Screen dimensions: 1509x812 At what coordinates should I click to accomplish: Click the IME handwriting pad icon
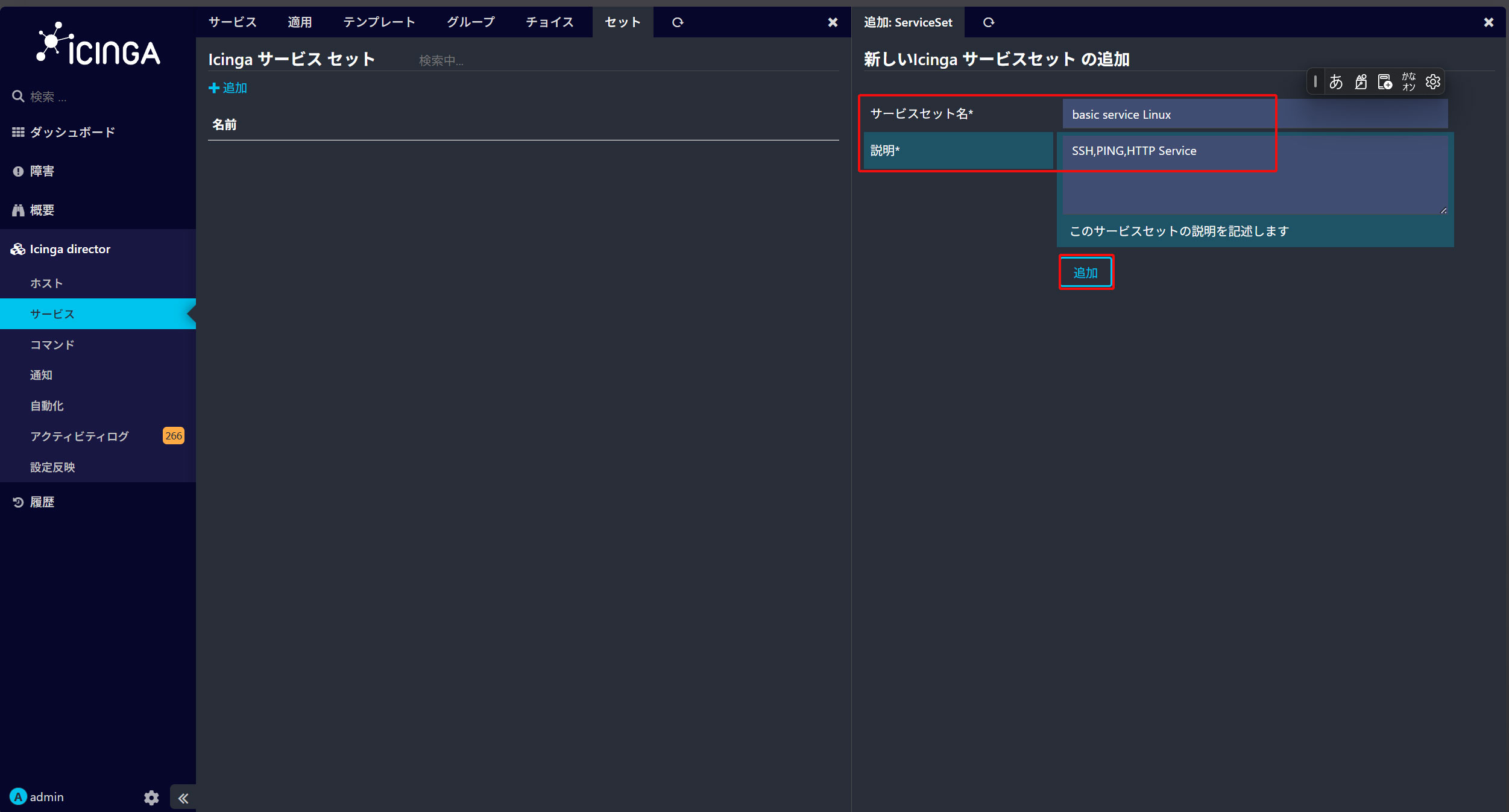click(x=1361, y=82)
